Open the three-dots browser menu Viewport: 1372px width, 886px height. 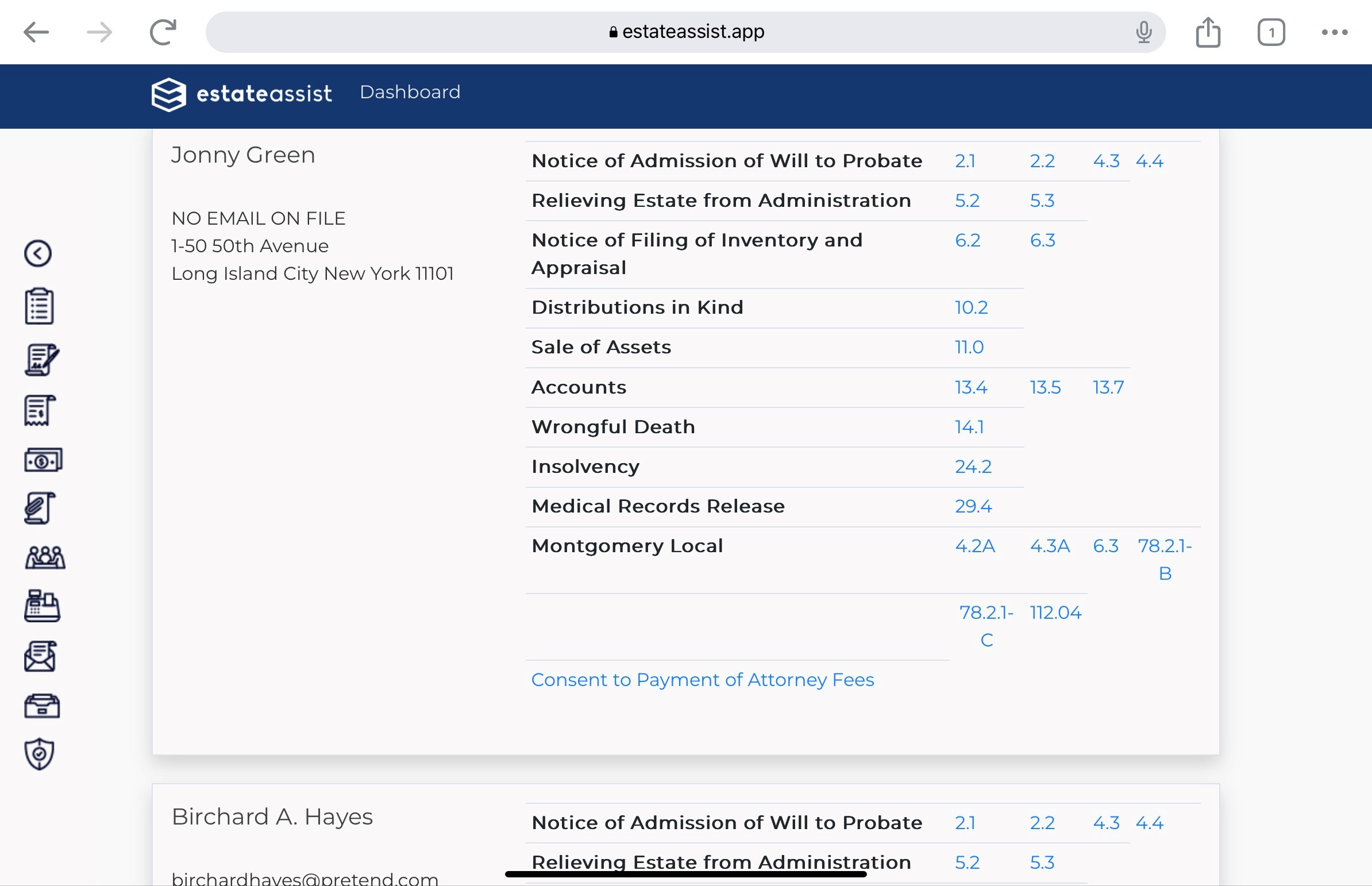(1334, 32)
